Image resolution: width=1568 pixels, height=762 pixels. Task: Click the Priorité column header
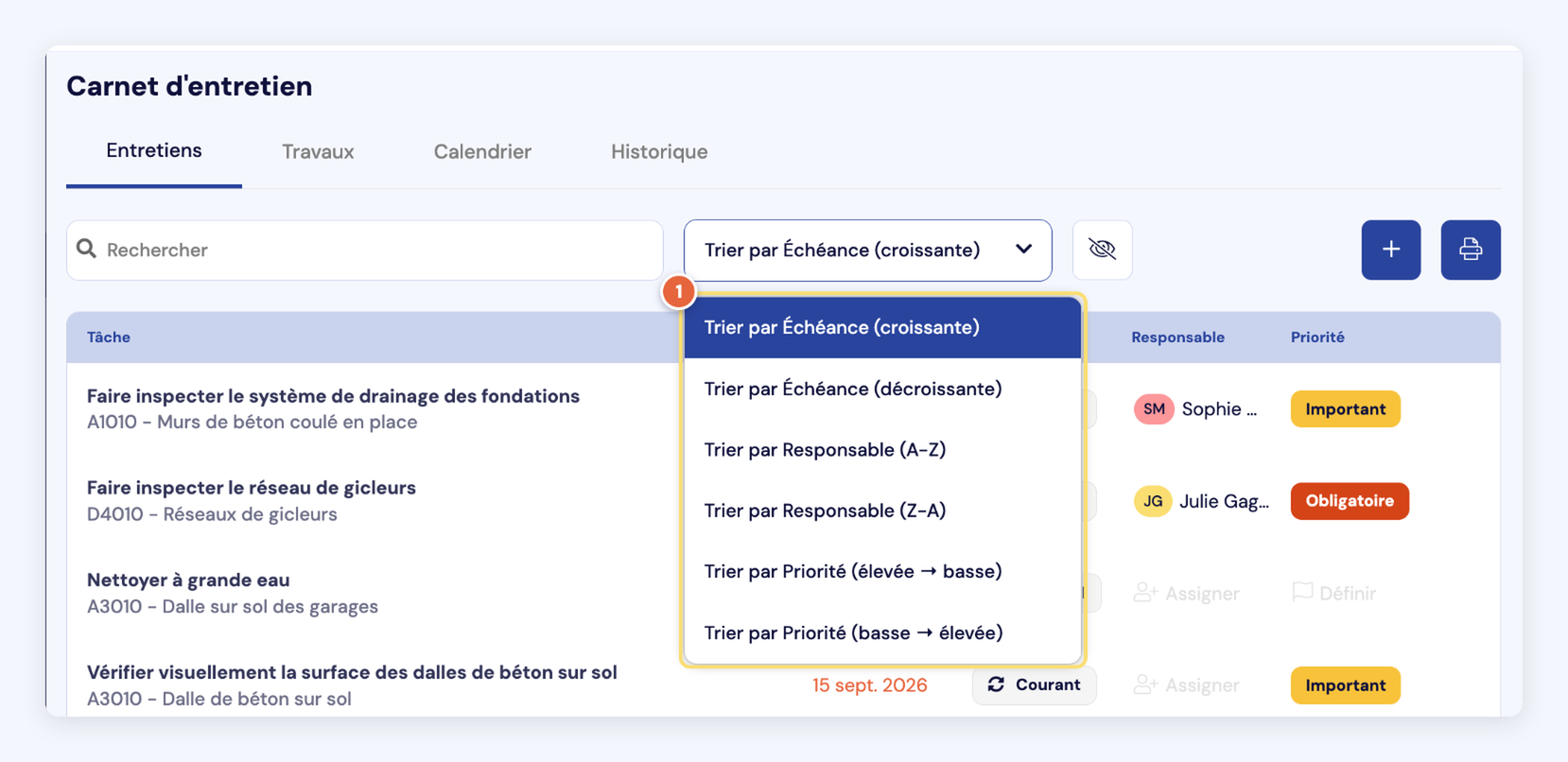1317,338
